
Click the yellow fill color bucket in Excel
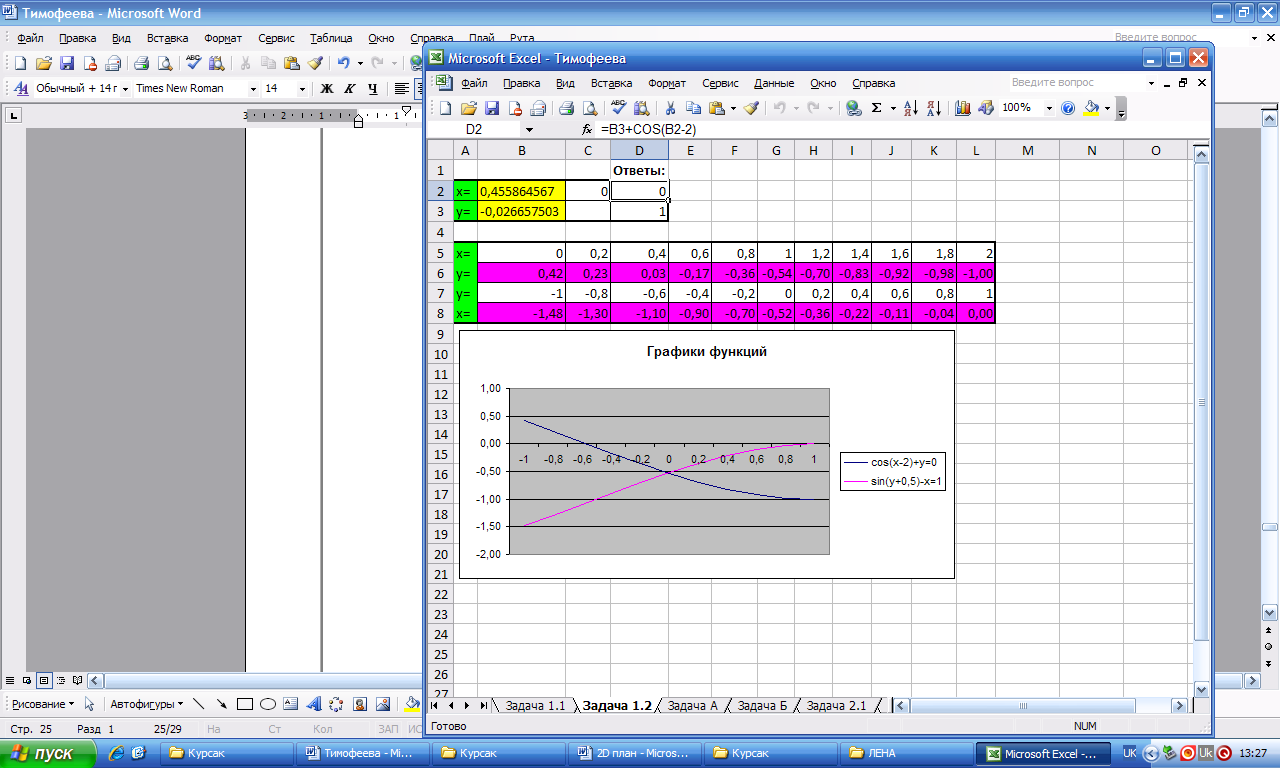(1092, 108)
